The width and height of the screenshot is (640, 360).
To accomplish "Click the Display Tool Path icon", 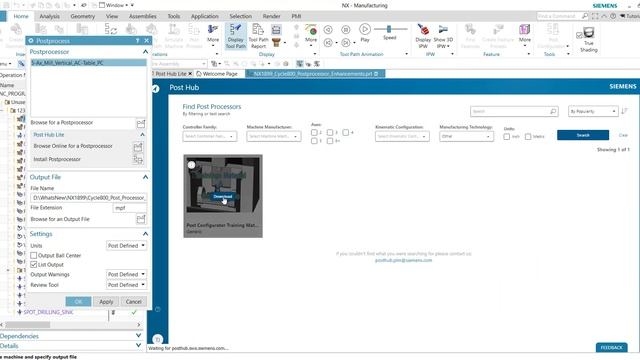I will coord(236,36).
